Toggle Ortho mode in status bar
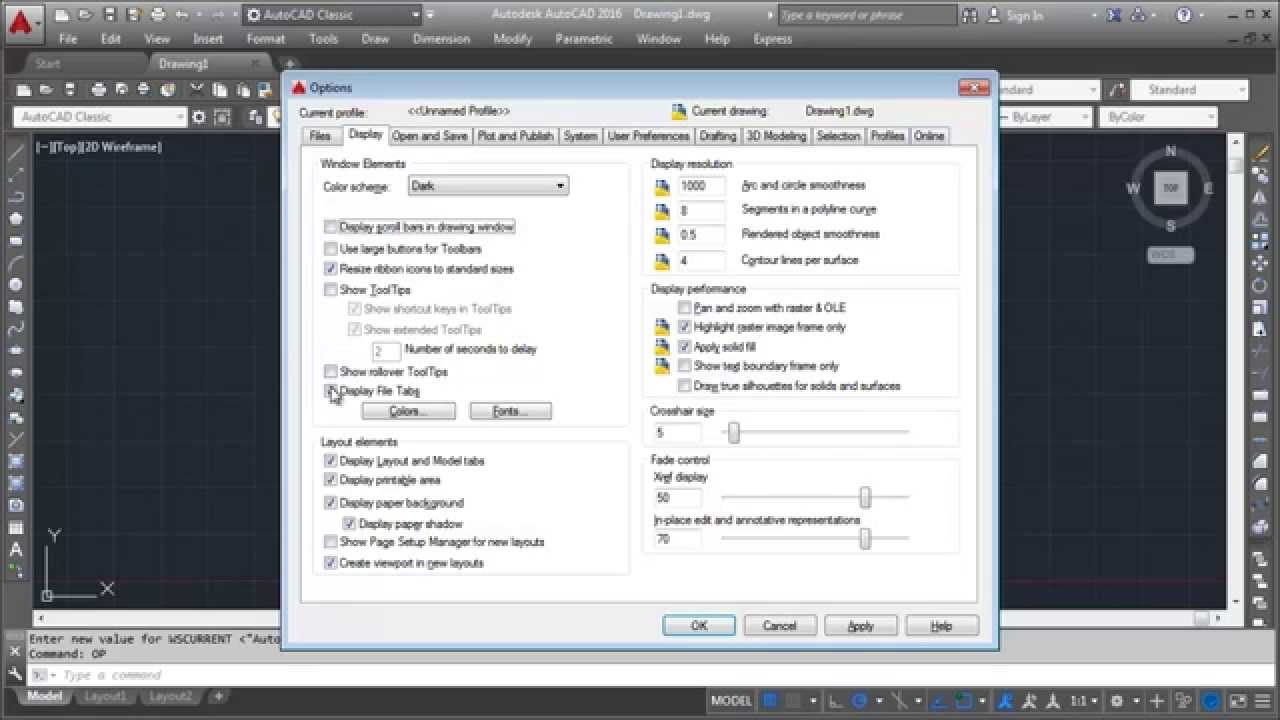 coord(836,701)
